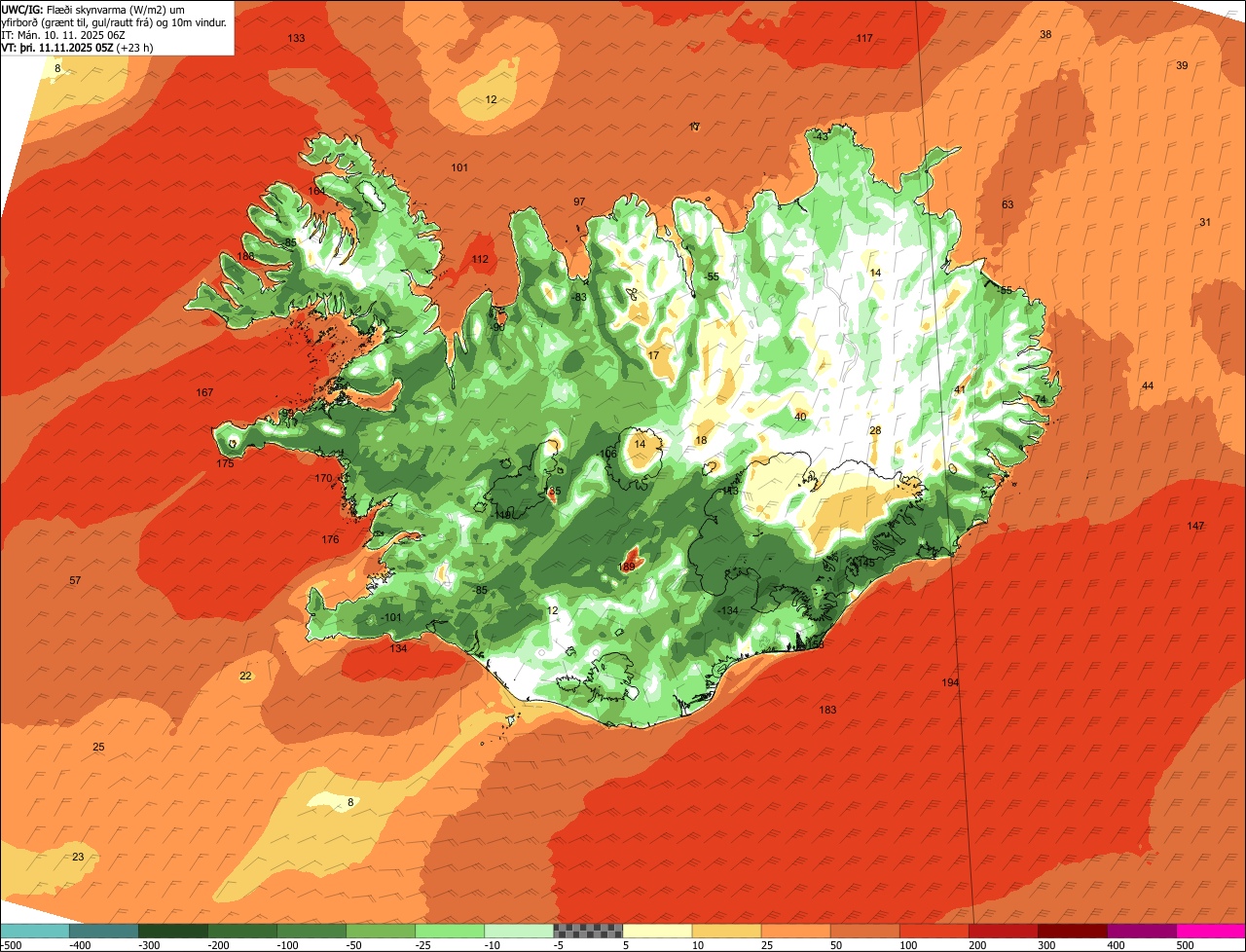Click the yellow-orange legend swatch labeled 10
This screenshot has width=1246, height=952.
pos(725,931)
